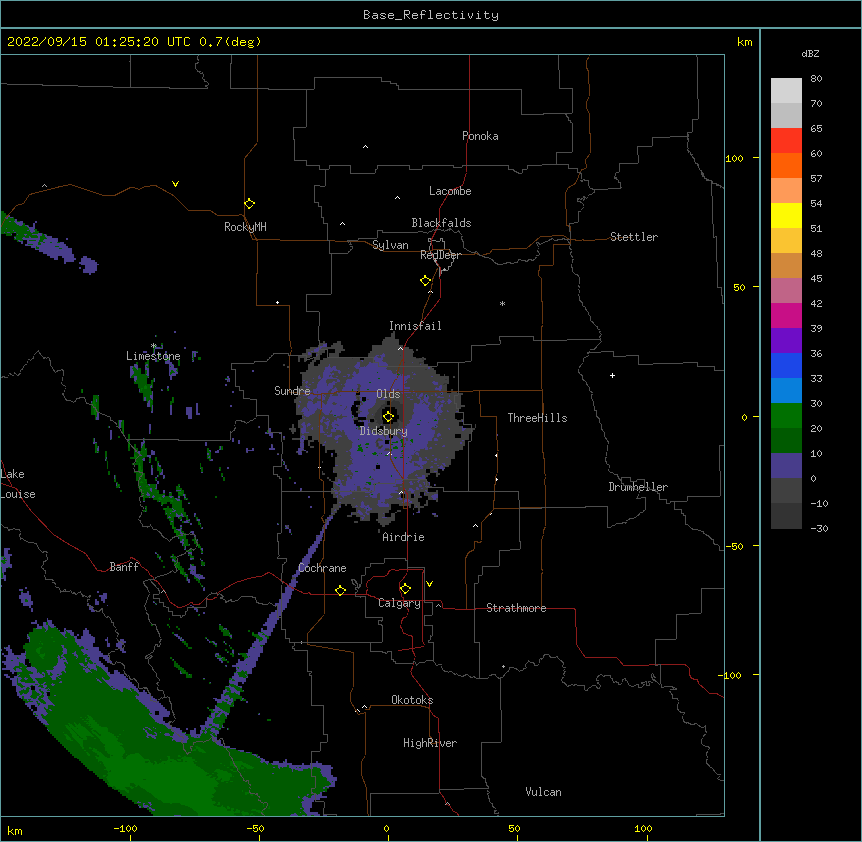Click the yellow diamond marker south of RedDeer
The width and height of the screenshot is (862, 842).
click(425, 281)
